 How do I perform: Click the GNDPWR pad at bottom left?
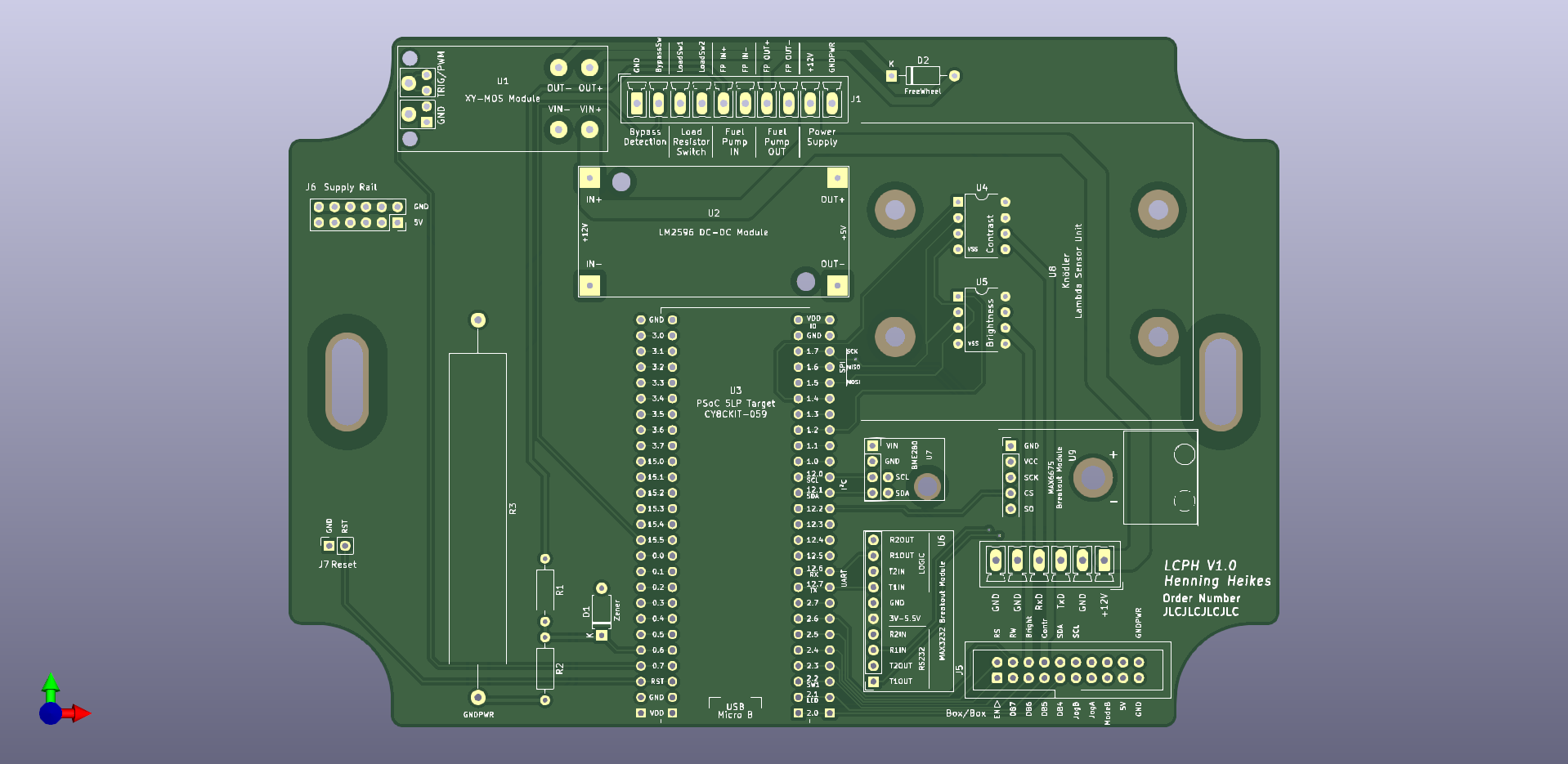[478, 698]
